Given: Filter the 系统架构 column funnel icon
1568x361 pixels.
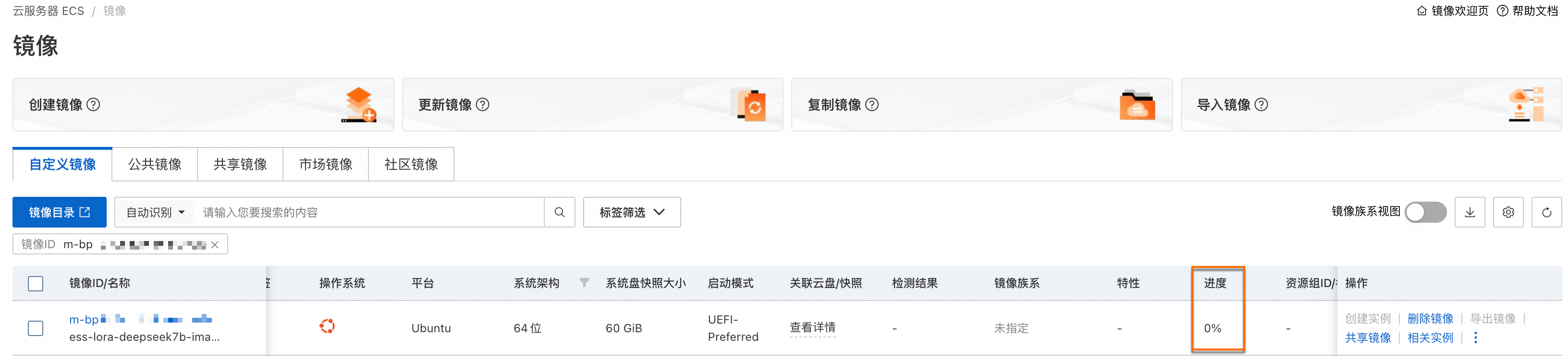Looking at the screenshot, I should coord(584,282).
